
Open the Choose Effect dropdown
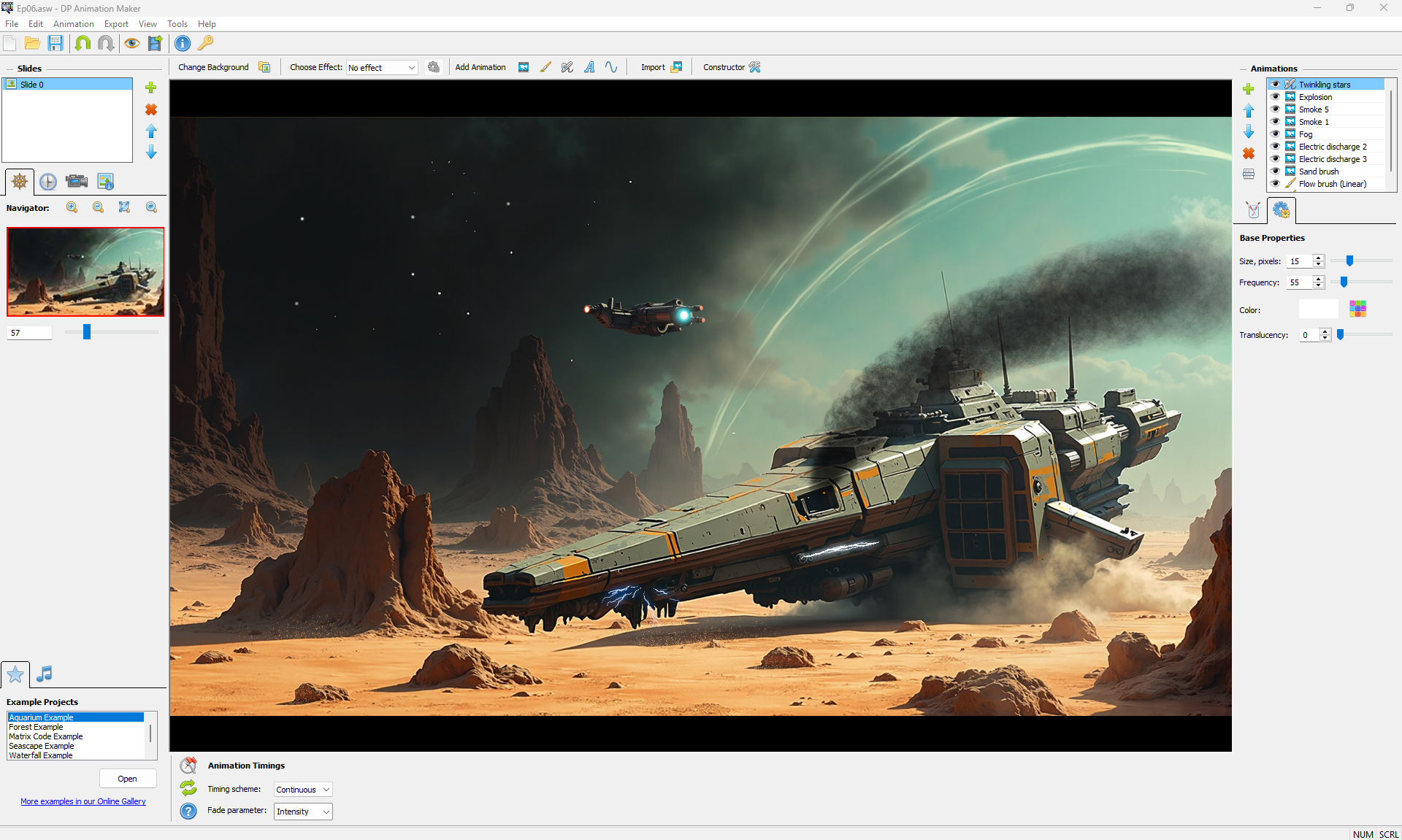(382, 68)
